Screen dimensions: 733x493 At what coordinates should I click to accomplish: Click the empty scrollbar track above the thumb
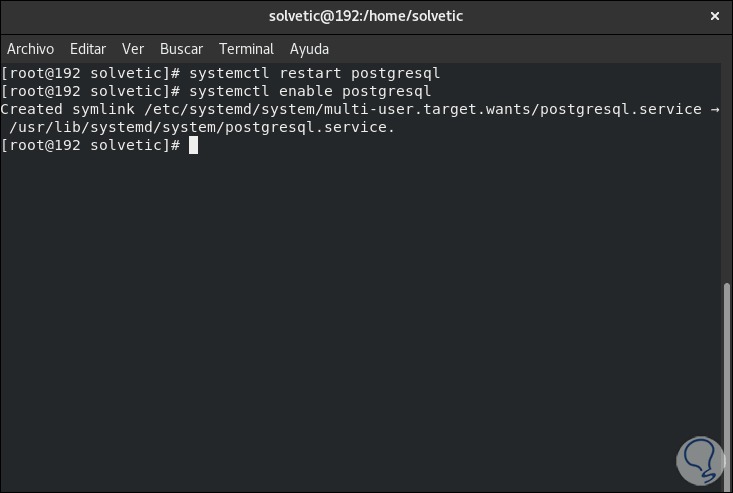pyautogui.click(x=727, y=170)
